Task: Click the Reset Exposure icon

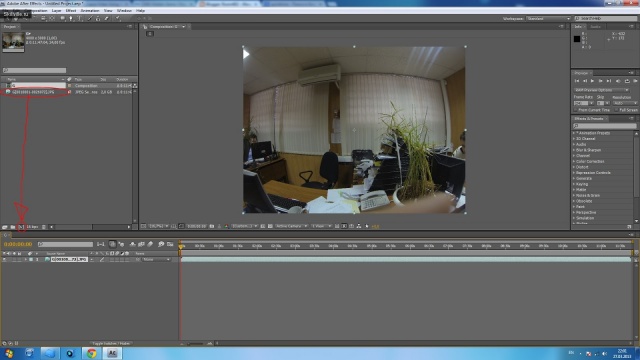Action: click(367, 226)
